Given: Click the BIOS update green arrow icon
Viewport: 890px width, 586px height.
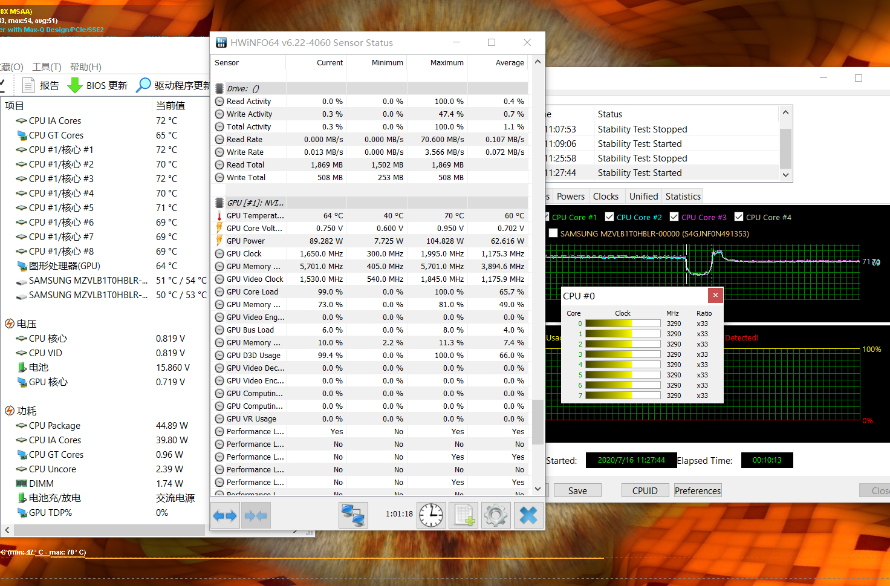Looking at the screenshot, I should pyautogui.click(x=75, y=85).
